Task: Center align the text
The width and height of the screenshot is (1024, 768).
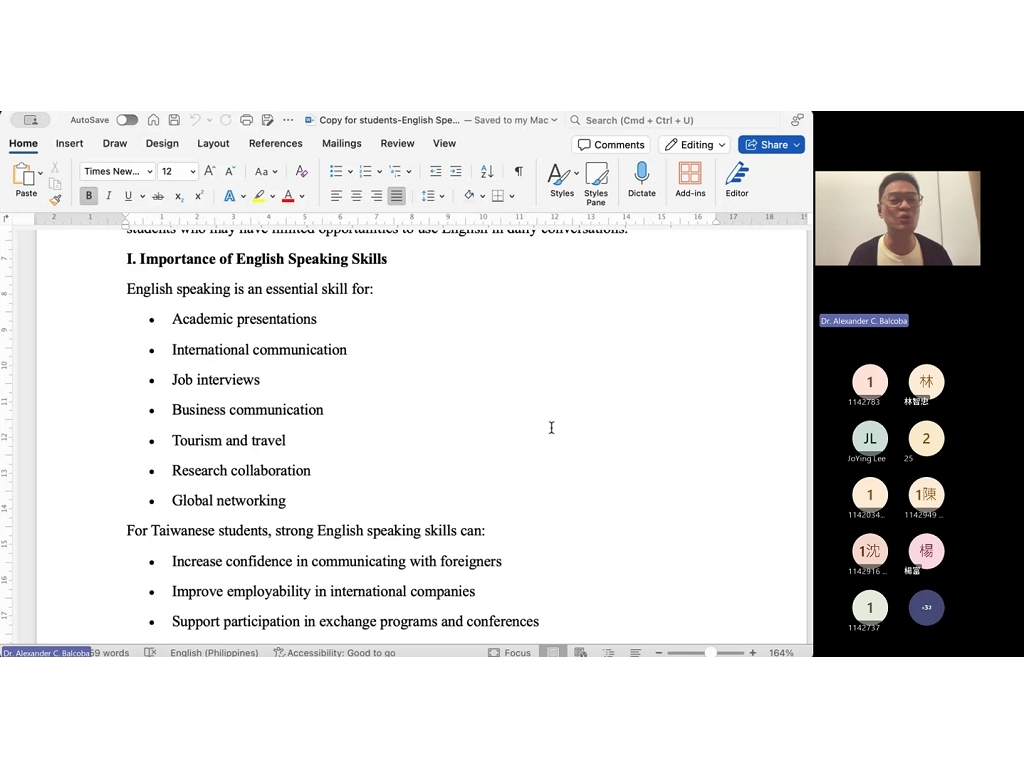Action: [357, 196]
